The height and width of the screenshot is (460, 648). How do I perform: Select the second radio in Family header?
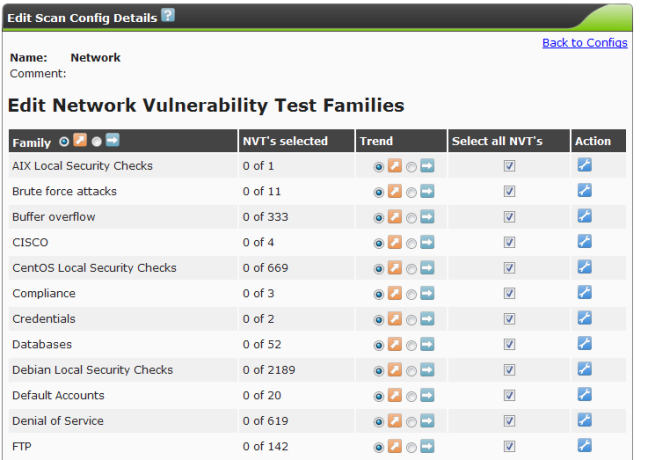(x=96, y=142)
